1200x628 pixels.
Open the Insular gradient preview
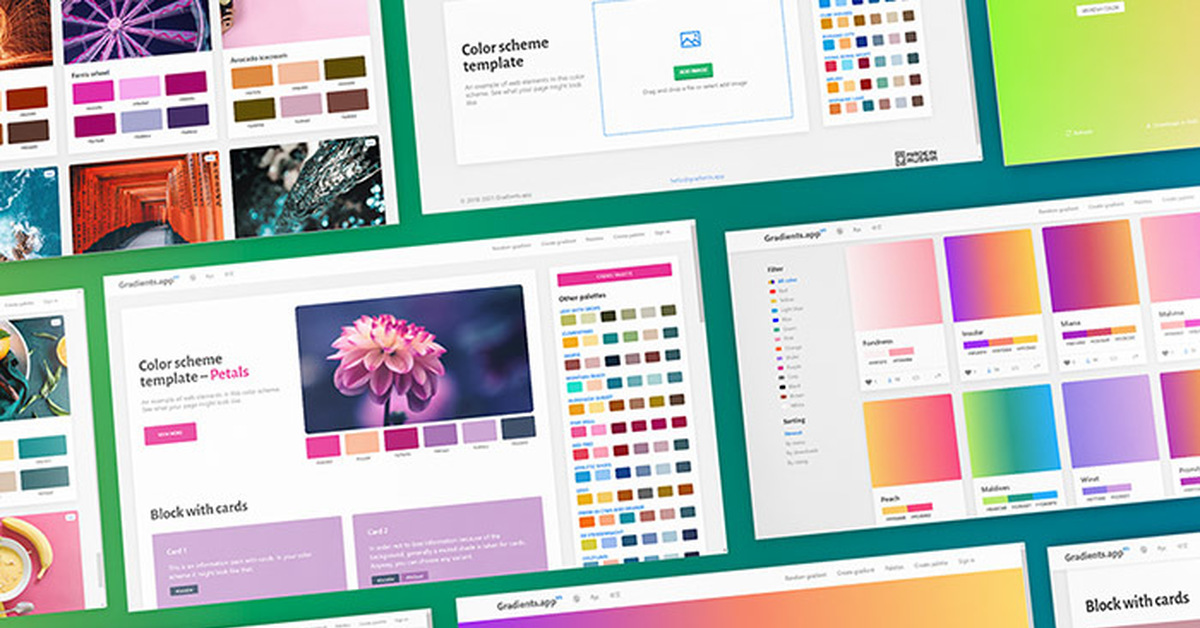(993, 275)
